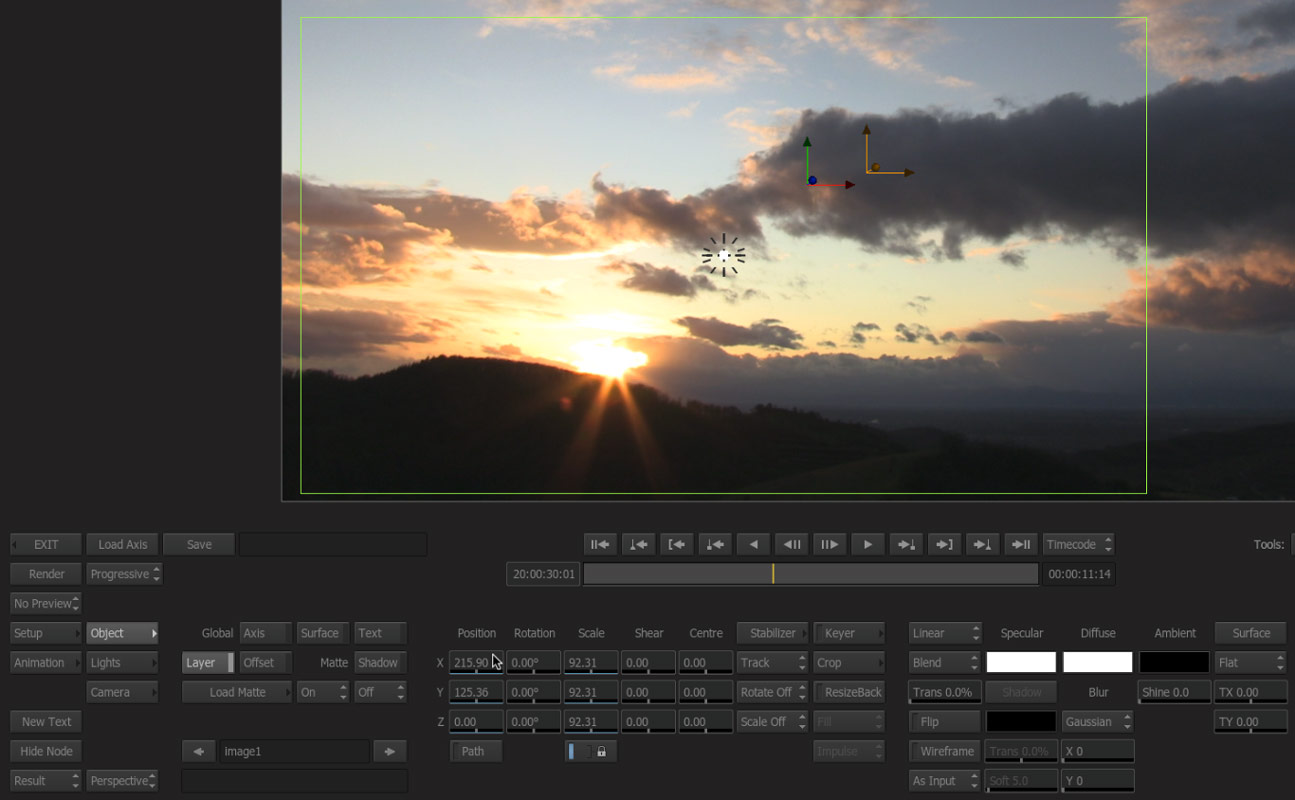
Task: Step back one frame
Action: (x=791, y=544)
